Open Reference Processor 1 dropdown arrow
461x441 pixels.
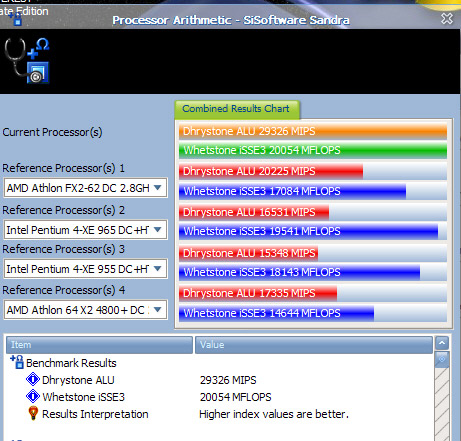(158, 188)
